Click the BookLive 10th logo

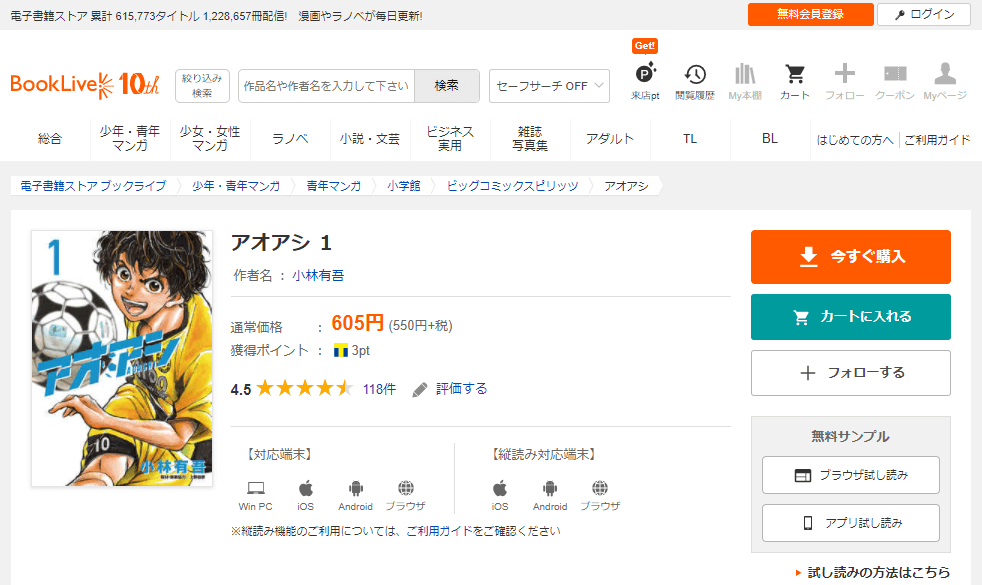[x=85, y=85]
